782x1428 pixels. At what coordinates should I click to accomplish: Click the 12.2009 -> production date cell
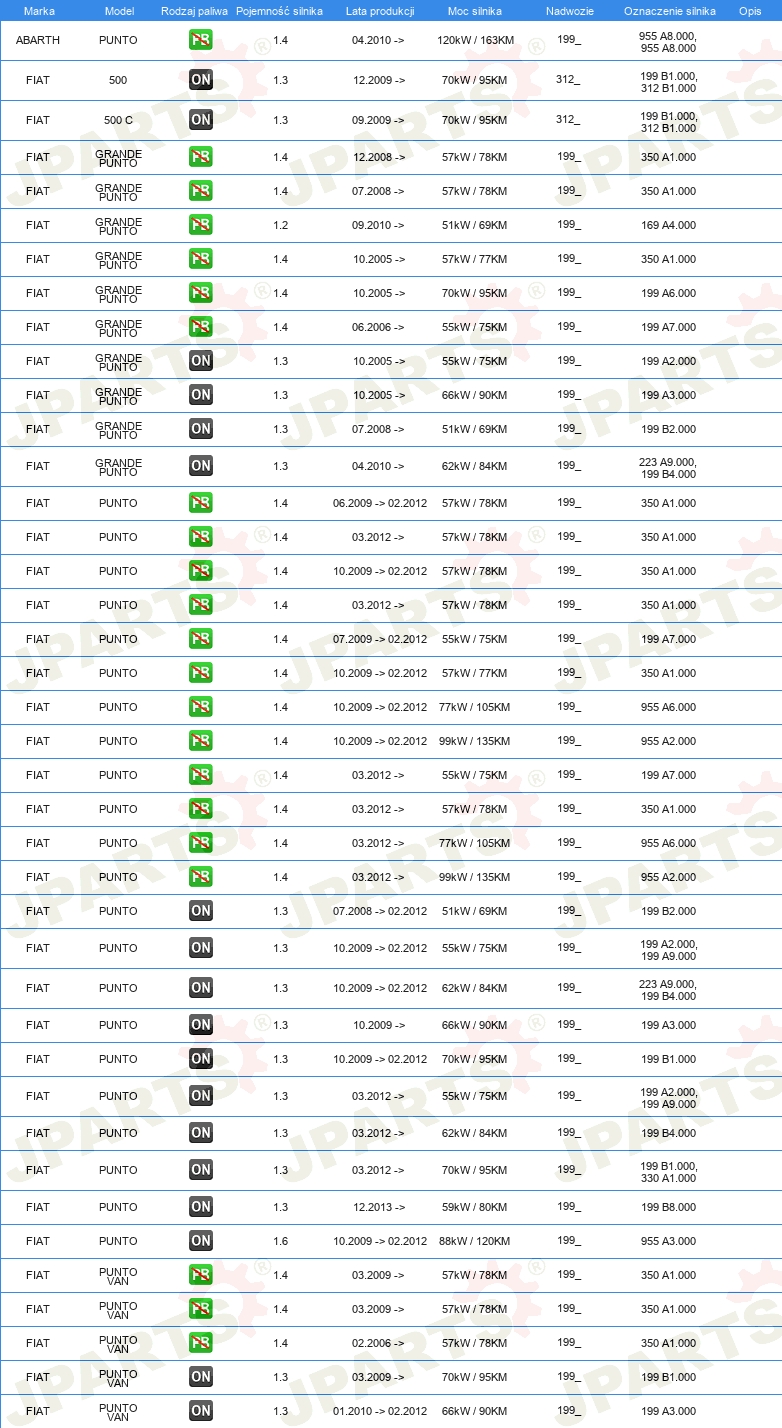click(x=379, y=80)
